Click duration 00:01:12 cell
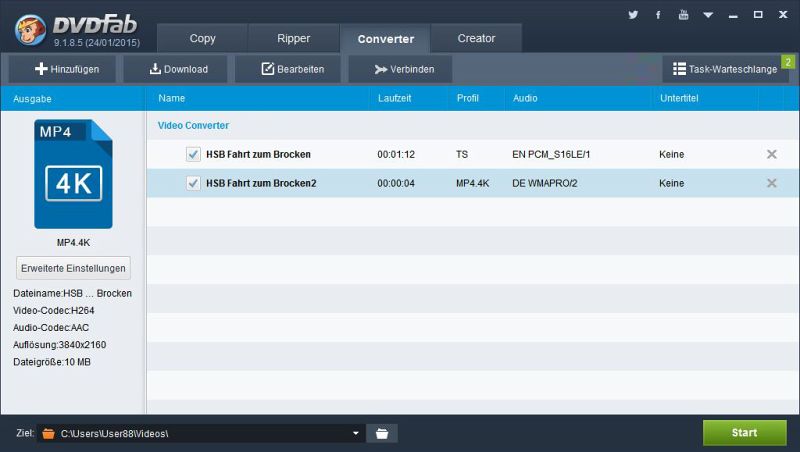The width and height of the screenshot is (800, 452). (396, 154)
